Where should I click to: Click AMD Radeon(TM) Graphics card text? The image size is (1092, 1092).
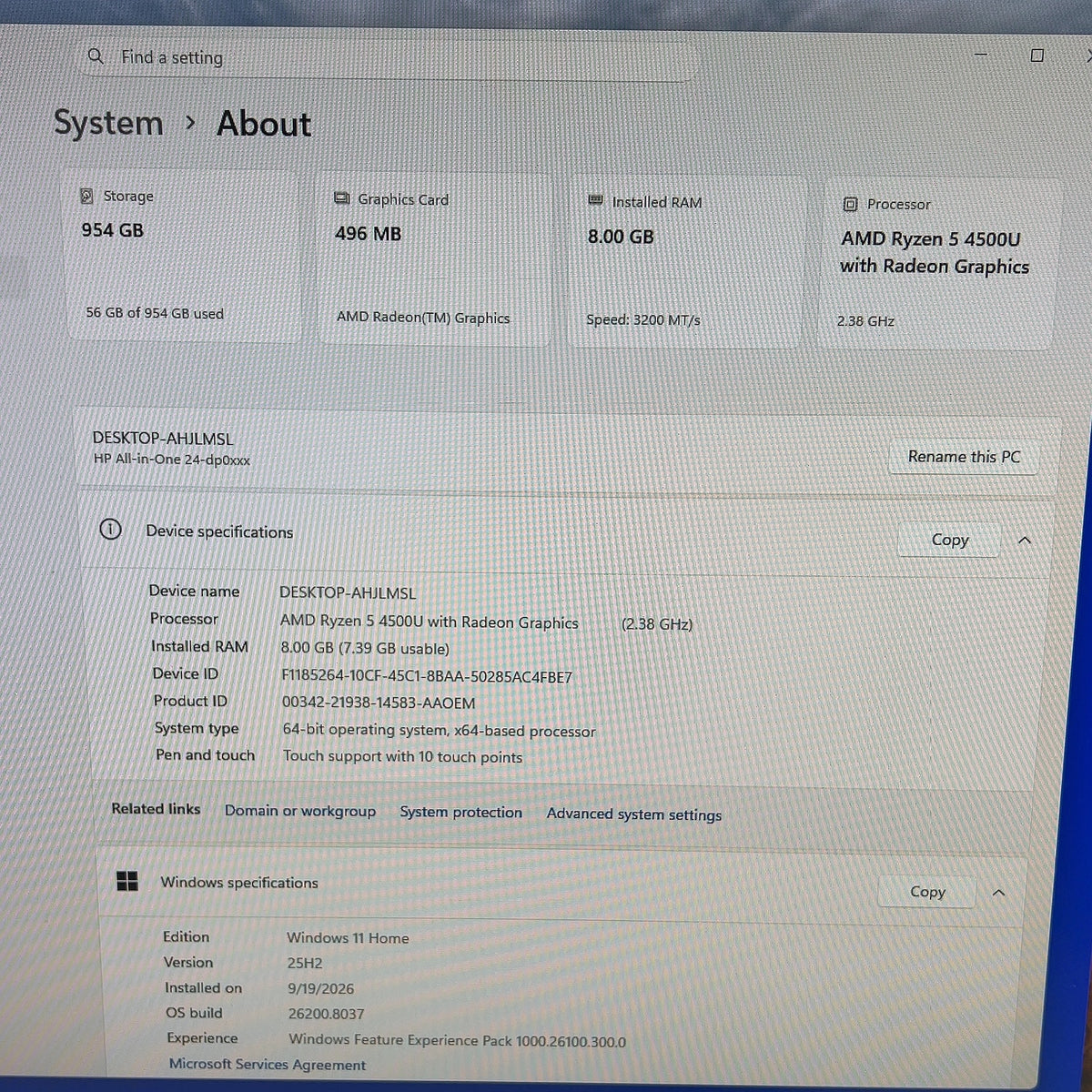423,318
